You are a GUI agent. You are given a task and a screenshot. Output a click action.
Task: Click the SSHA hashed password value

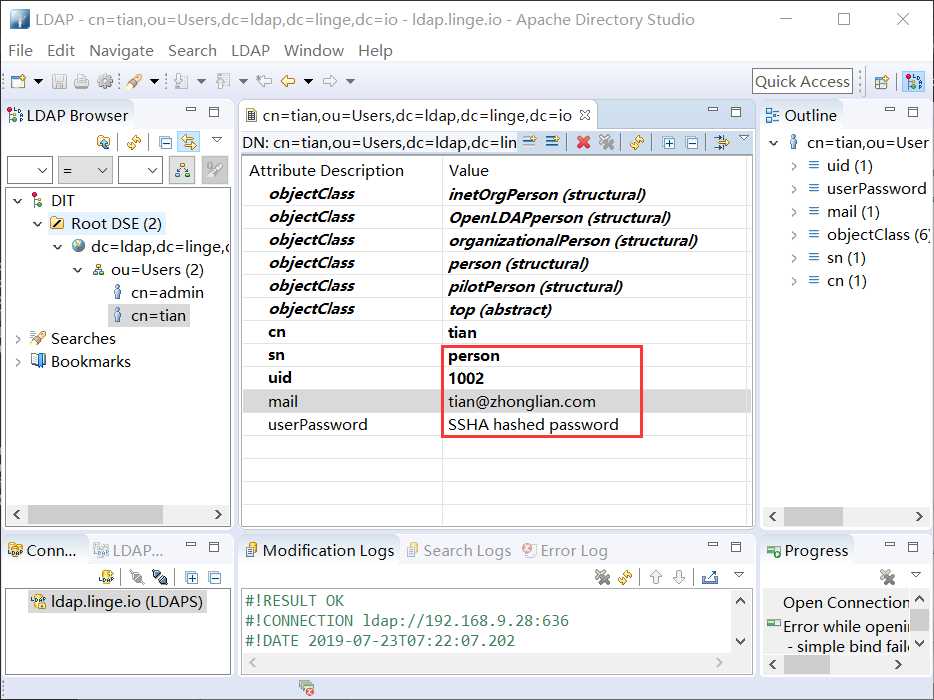pos(533,425)
